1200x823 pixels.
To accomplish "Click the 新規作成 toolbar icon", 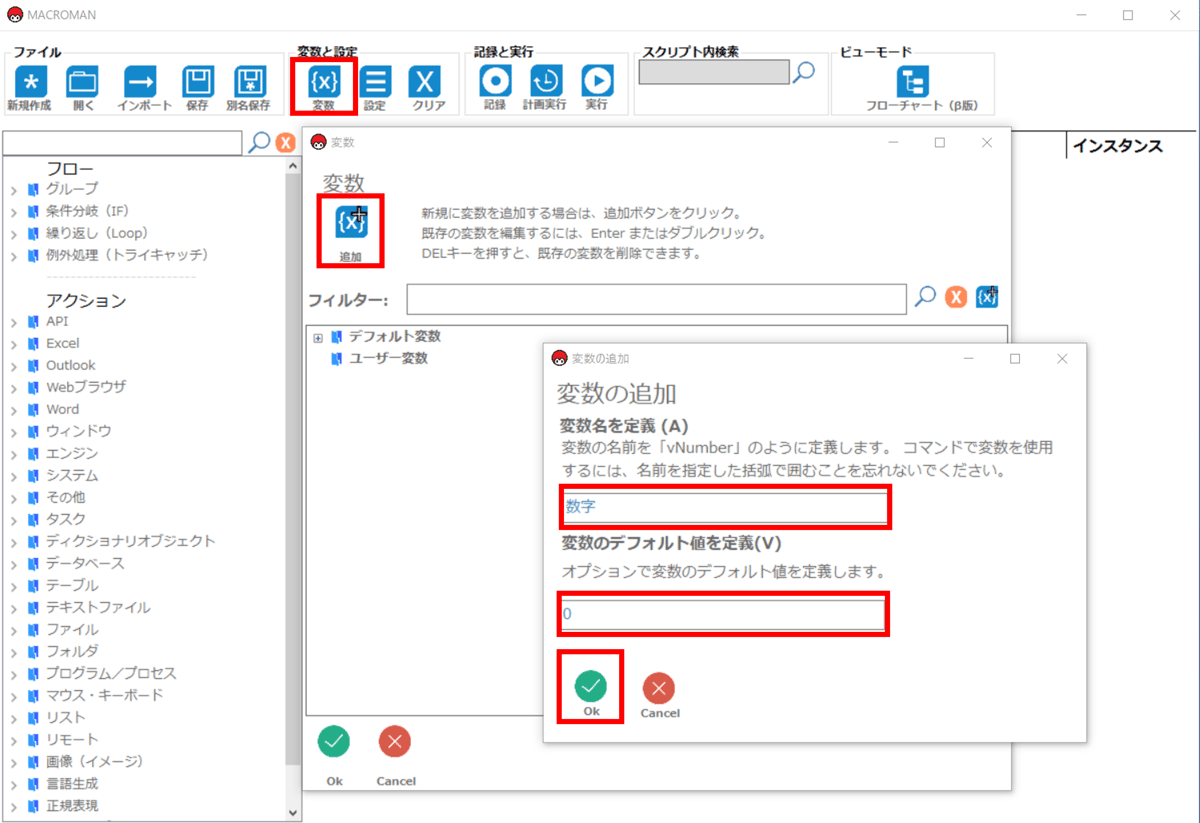I will tap(30, 82).
